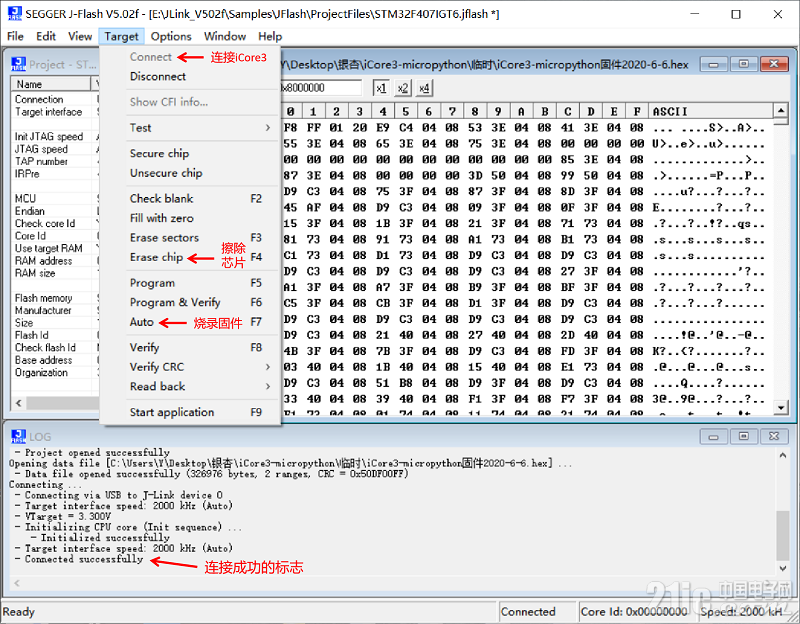Select the Base address row
The image size is (800, 624).
point(55,360)
